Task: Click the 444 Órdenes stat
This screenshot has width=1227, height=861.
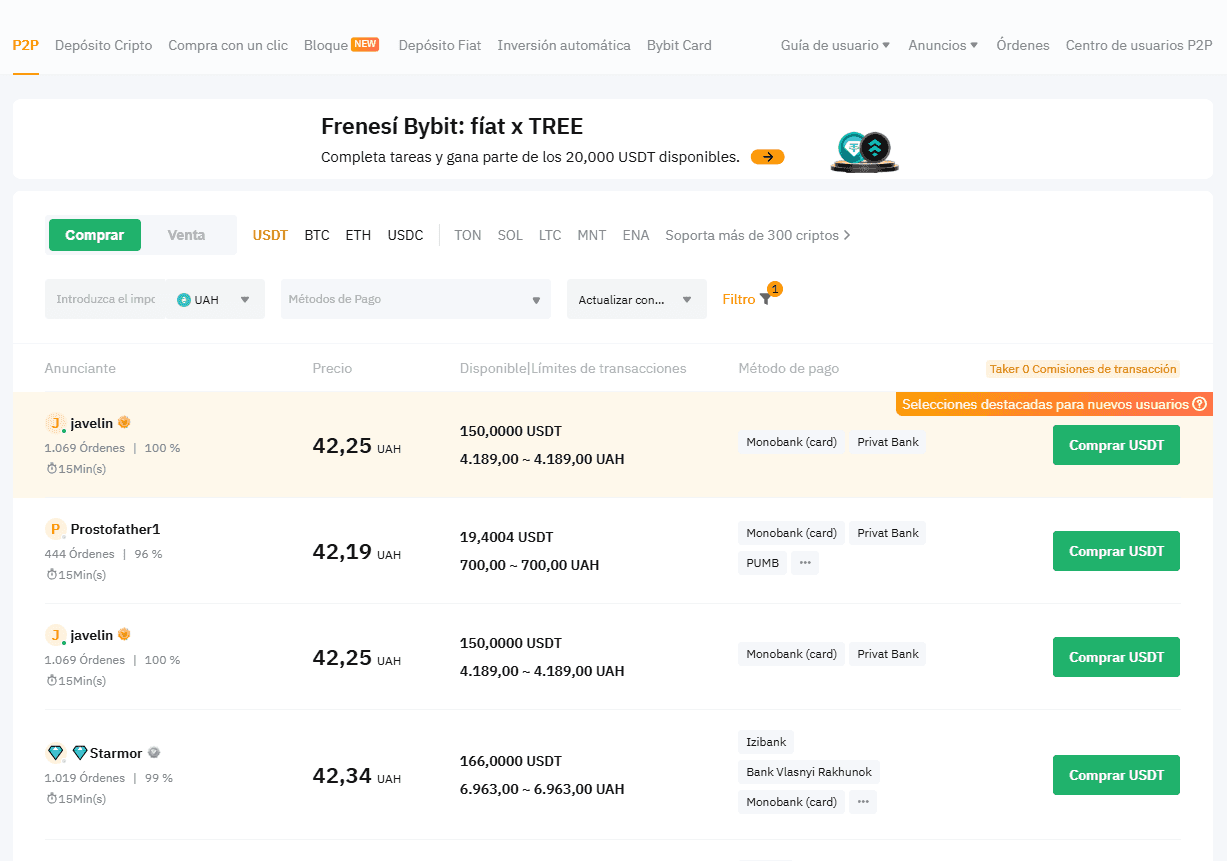Action: 78,554
